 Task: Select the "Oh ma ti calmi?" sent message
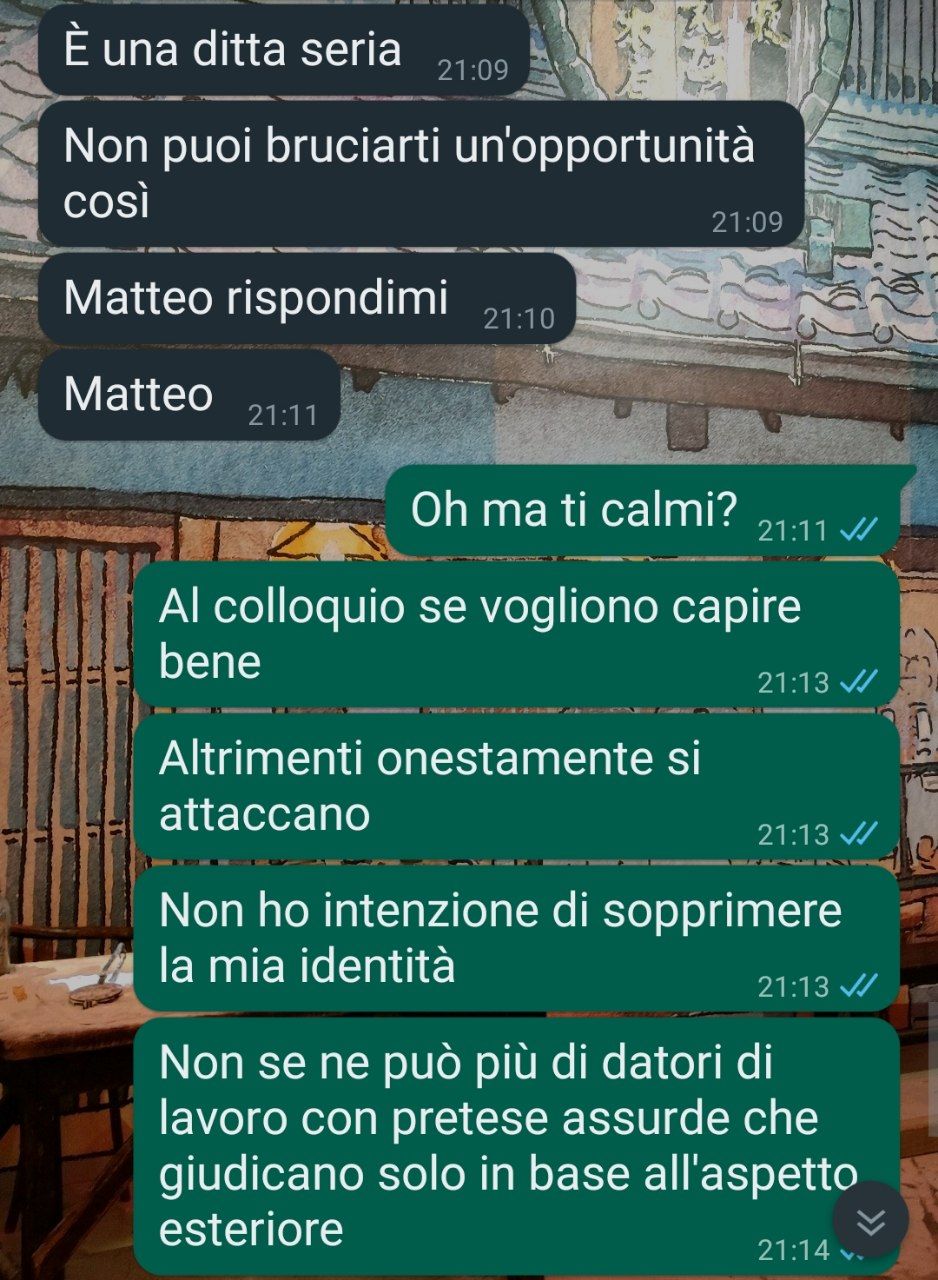pos(649,511)
